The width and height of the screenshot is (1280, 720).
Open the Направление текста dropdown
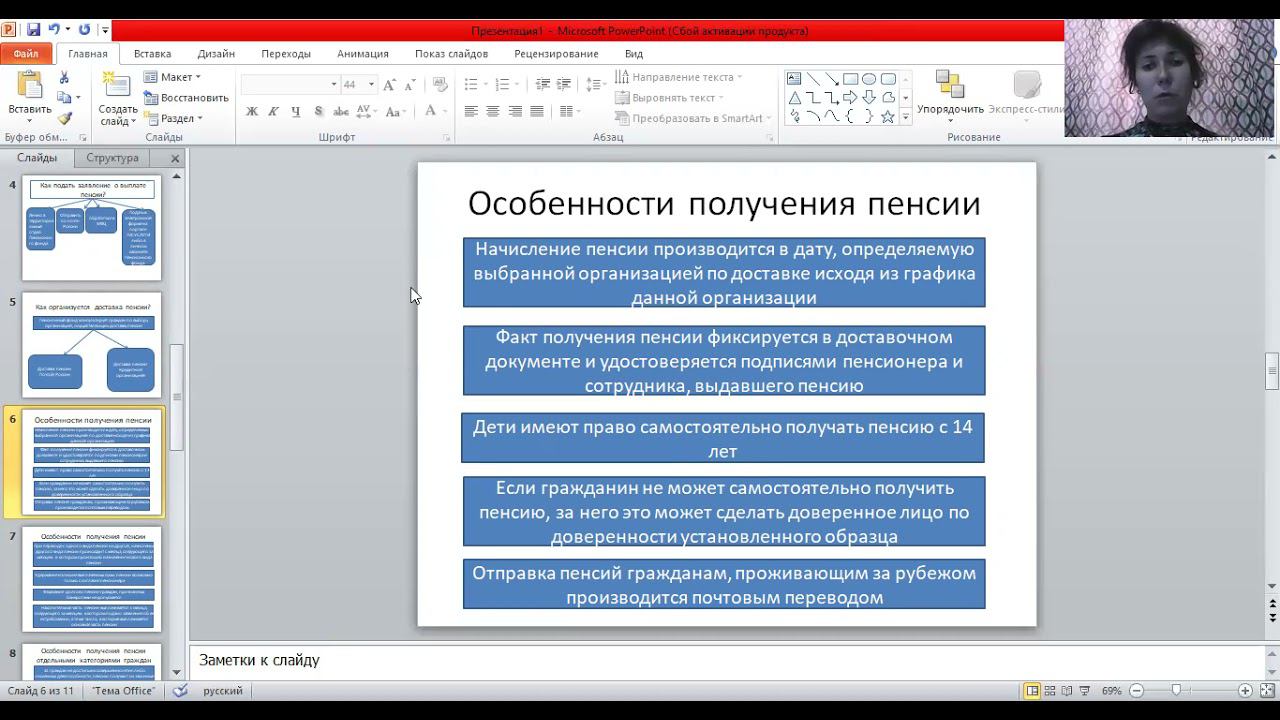point(678,77)
